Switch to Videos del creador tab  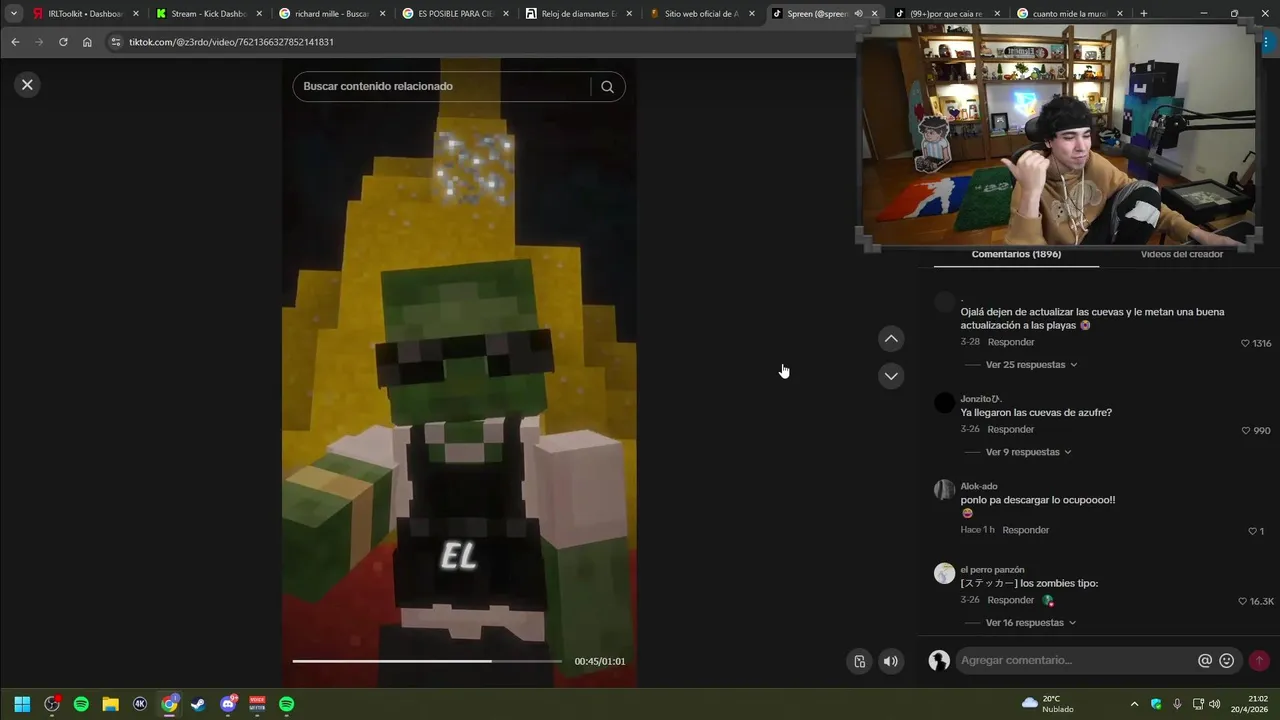(x=1181, y=255)
